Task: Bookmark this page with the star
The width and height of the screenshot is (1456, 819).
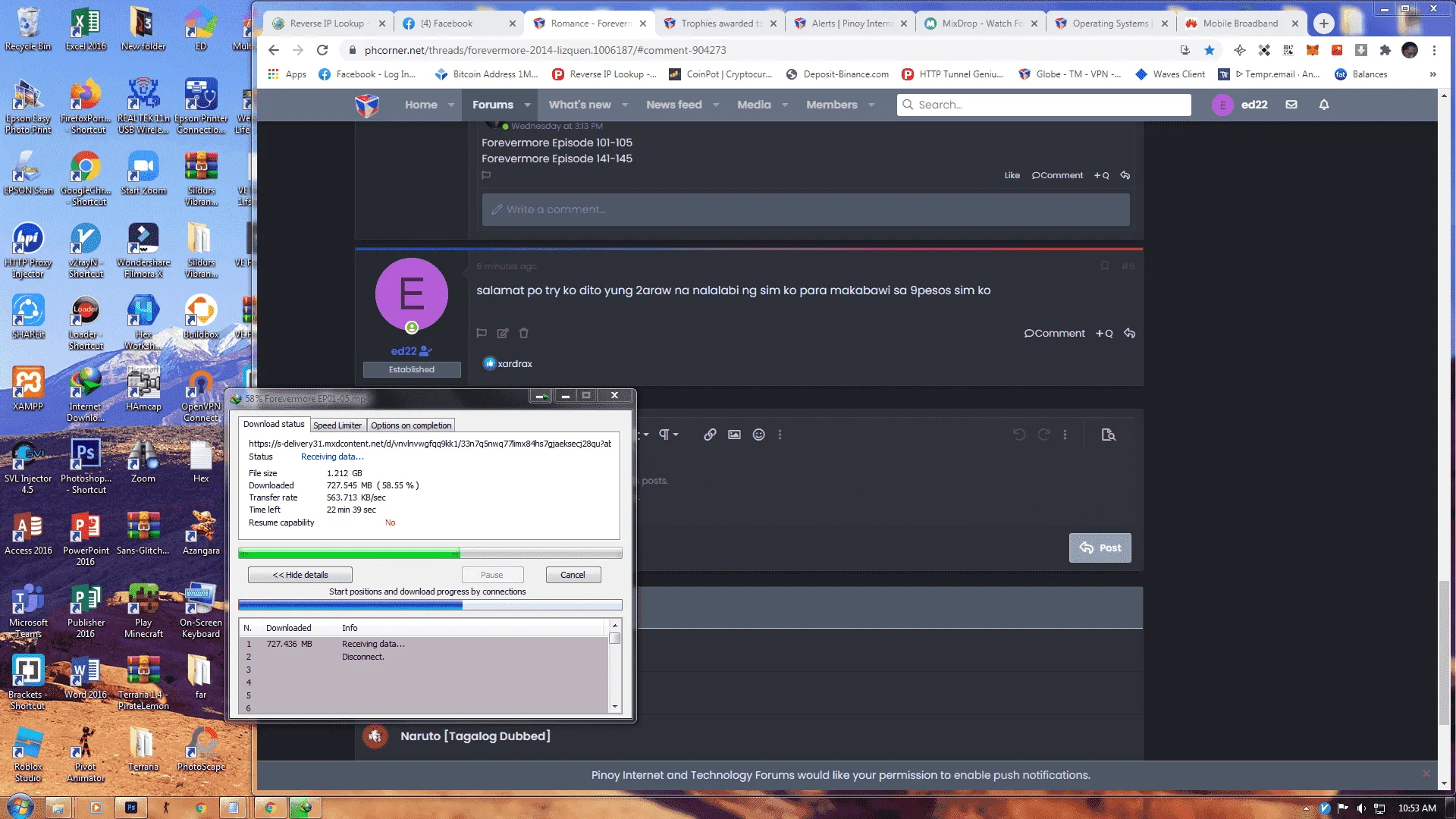Action: (1210, 50)
